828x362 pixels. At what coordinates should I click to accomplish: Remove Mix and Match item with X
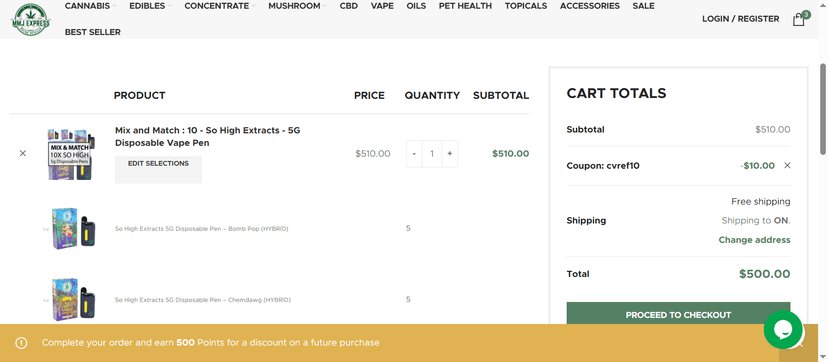23,154
